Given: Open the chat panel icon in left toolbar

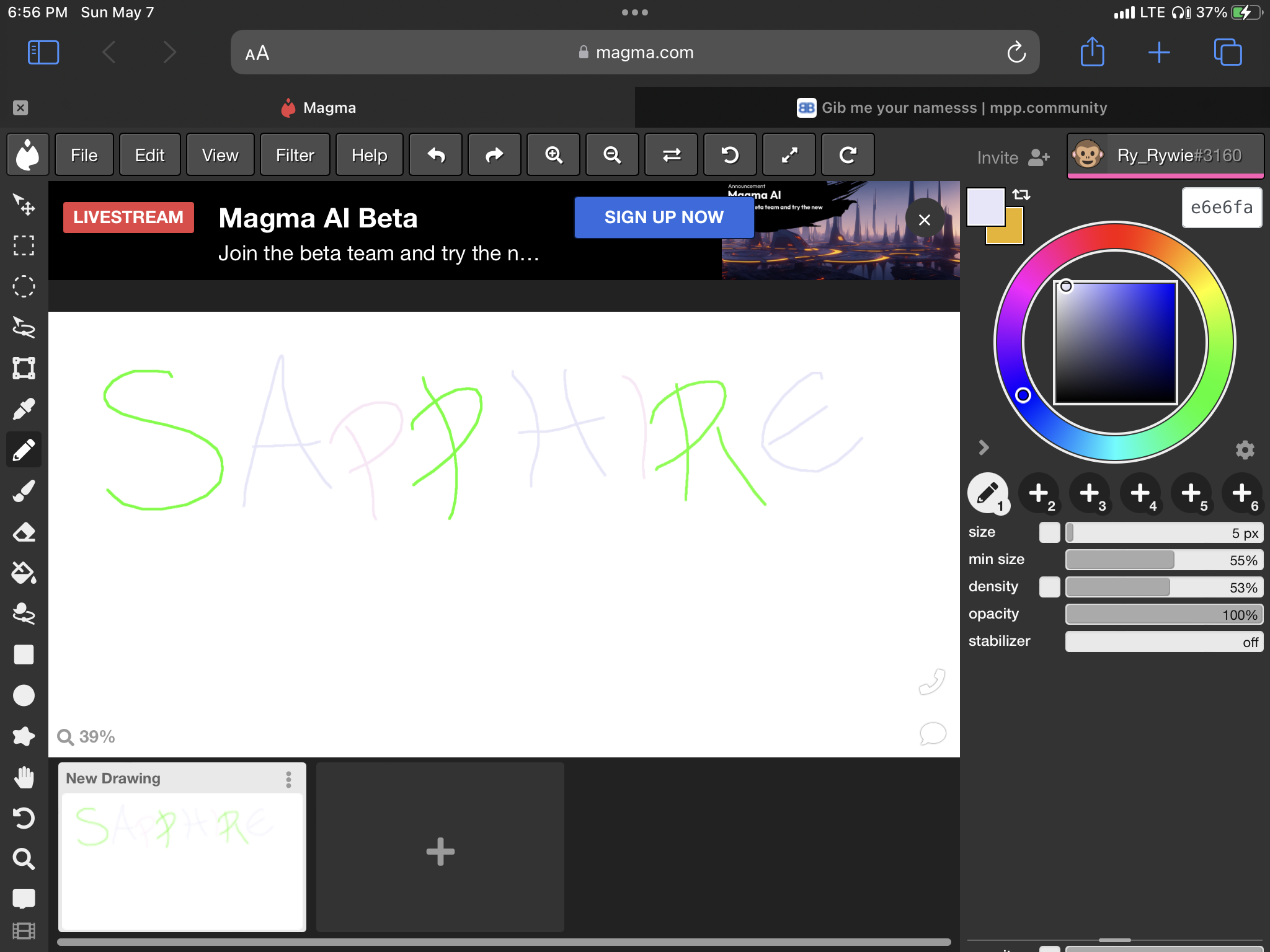Looking at the screenshot, I should [x=24, y=899].
